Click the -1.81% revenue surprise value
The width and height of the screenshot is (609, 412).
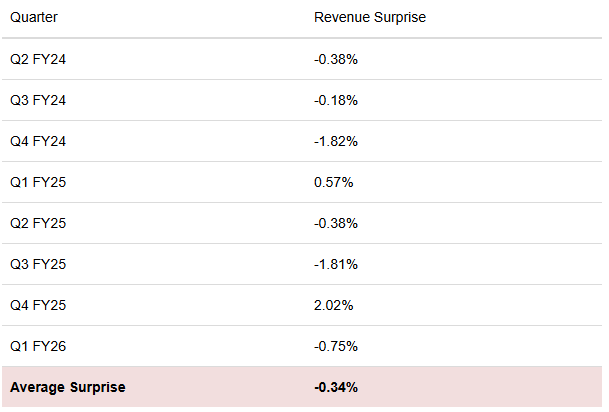pyautogui.click(x=335, y=264)
